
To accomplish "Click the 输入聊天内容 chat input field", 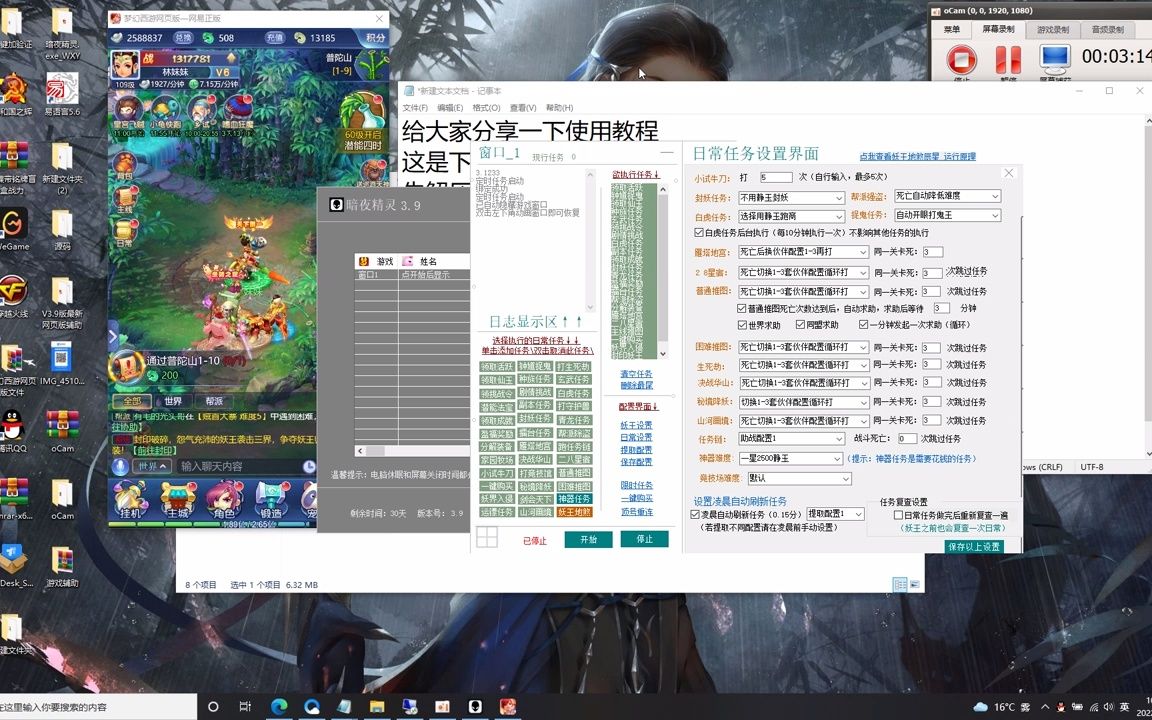I will pos(210,466).
